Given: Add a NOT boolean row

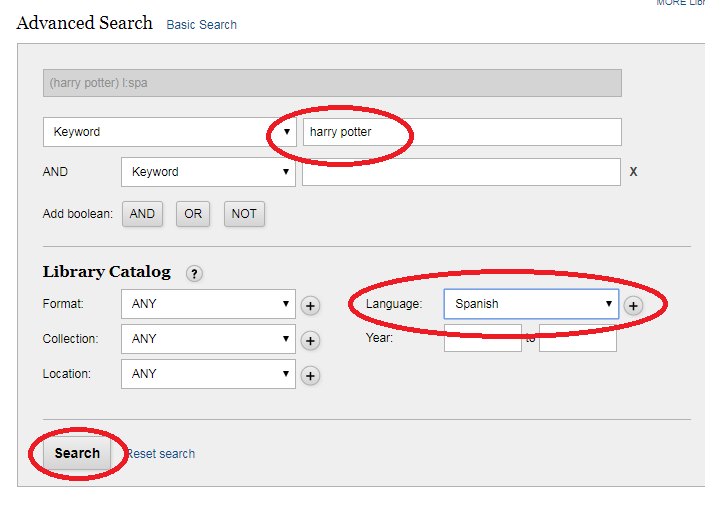Looking at the screenshot, I should (244, 214).
